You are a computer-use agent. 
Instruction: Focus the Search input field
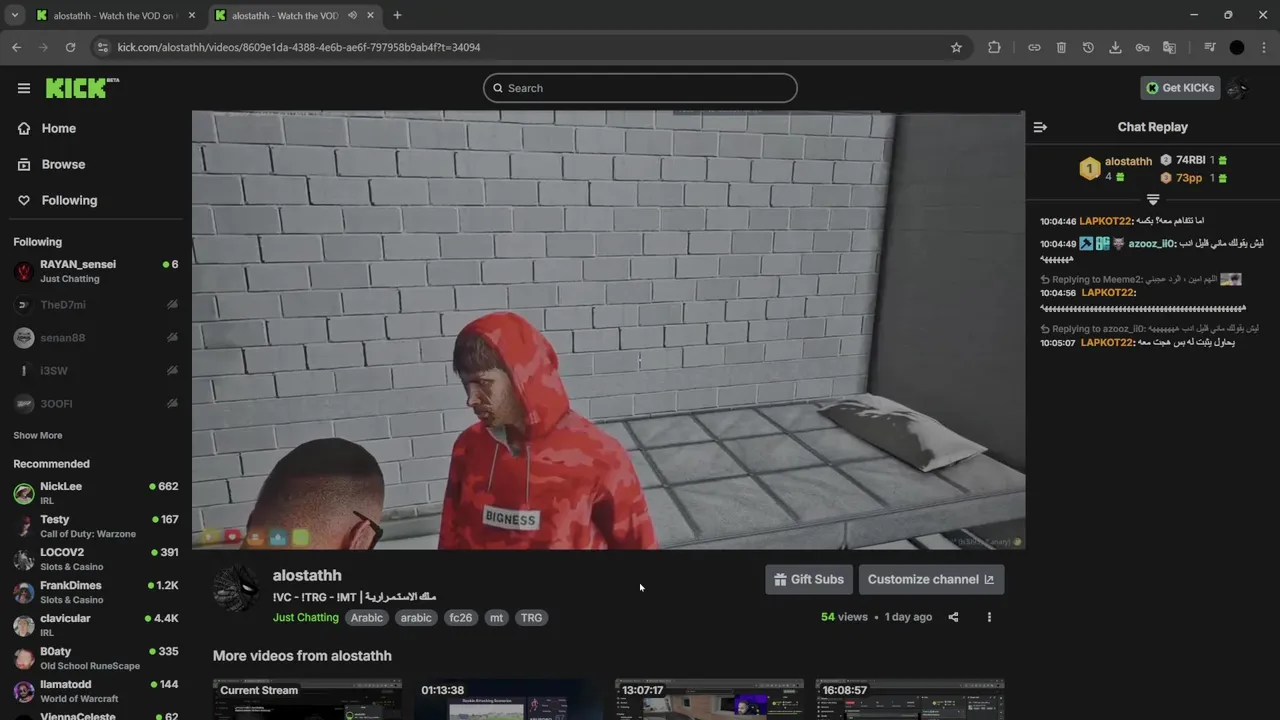(640, 88)
